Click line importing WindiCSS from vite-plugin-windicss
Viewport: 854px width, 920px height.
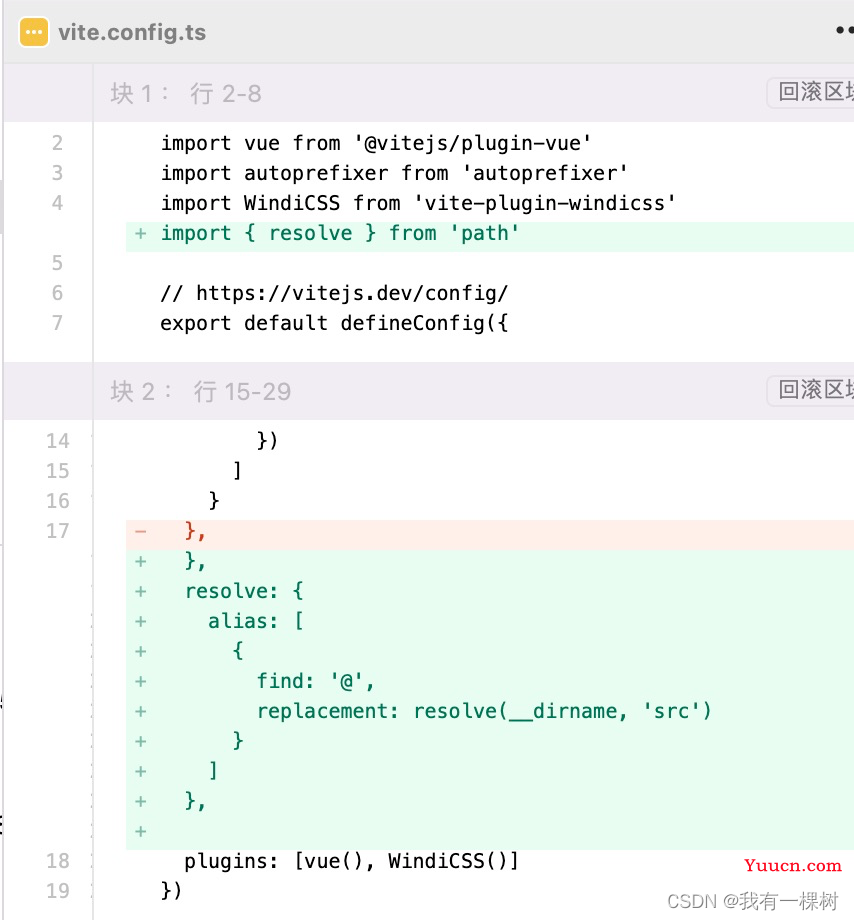point(418,203)
